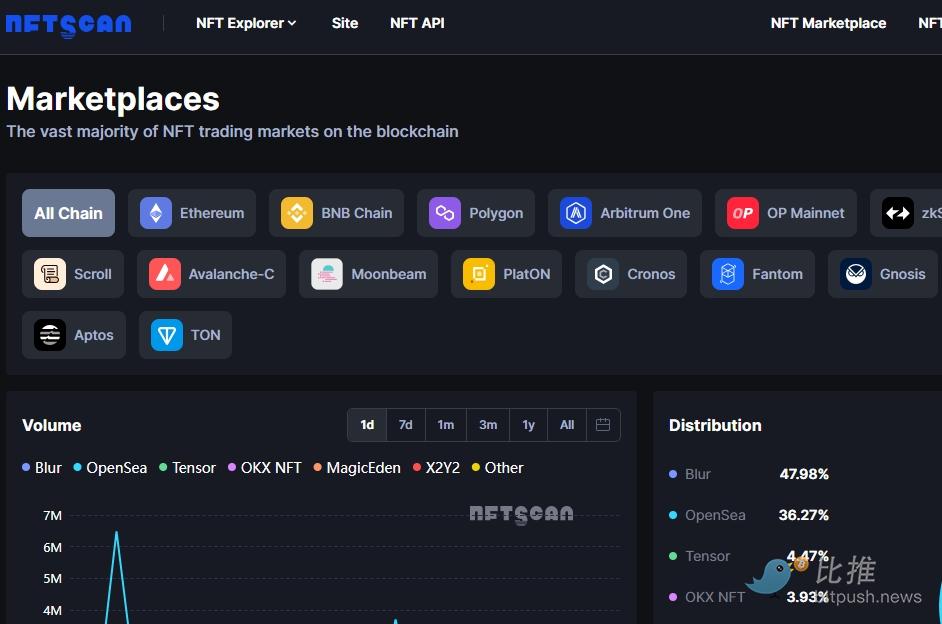Click the NFTScan logo in the header

pos(68,25)
